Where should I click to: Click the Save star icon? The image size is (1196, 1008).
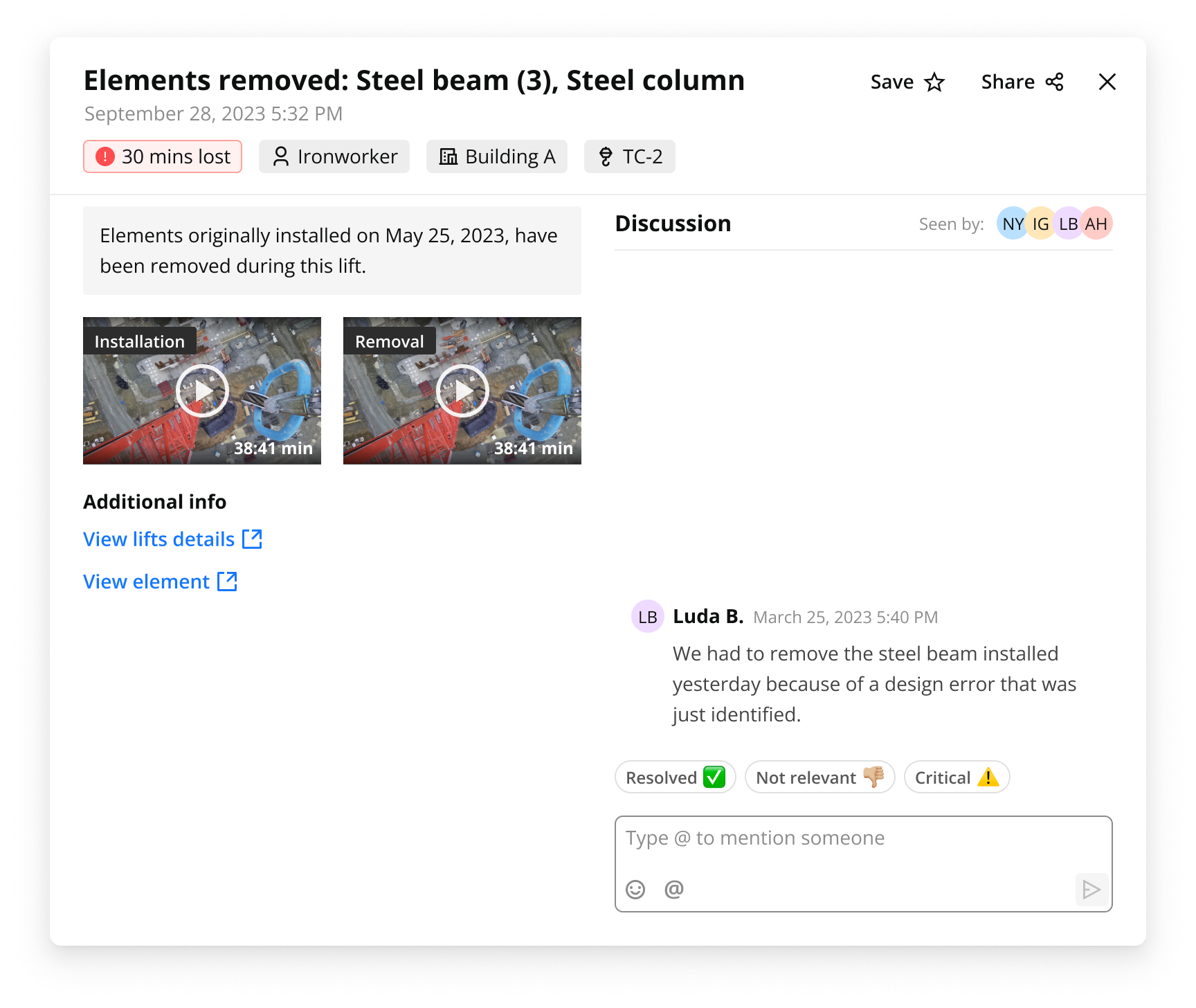pos(934,82)
